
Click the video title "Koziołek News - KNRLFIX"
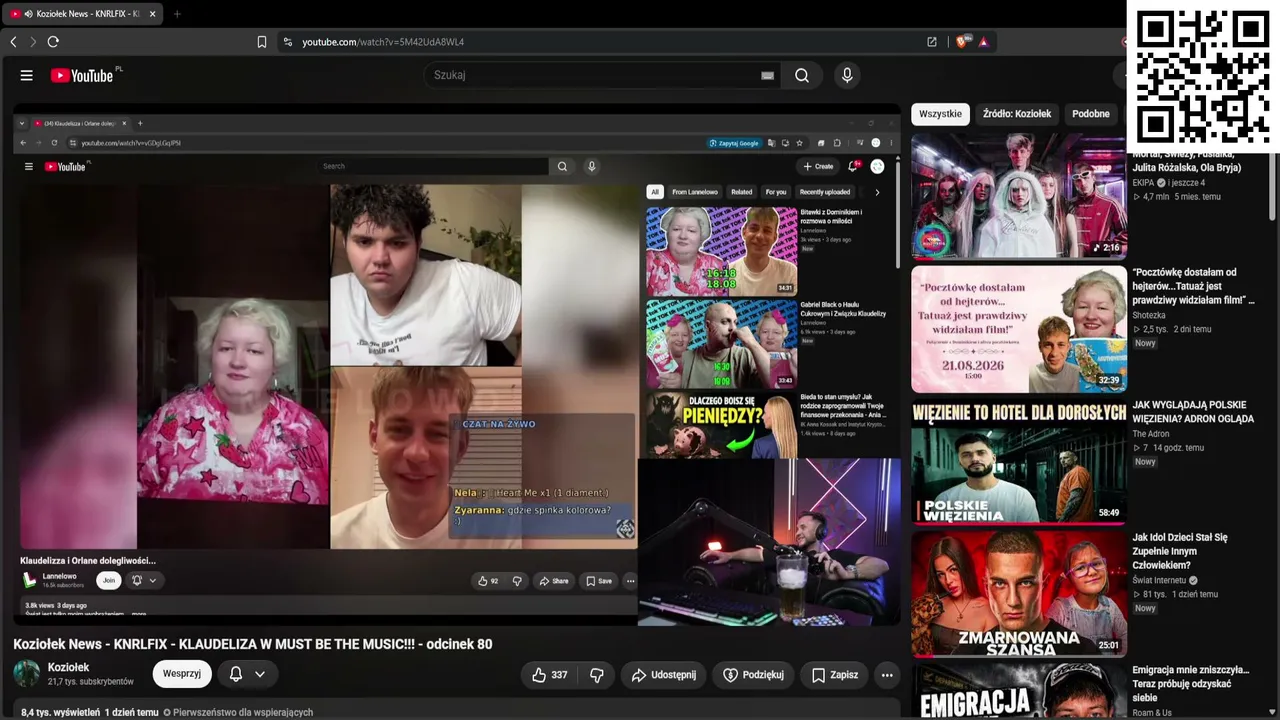252,644
